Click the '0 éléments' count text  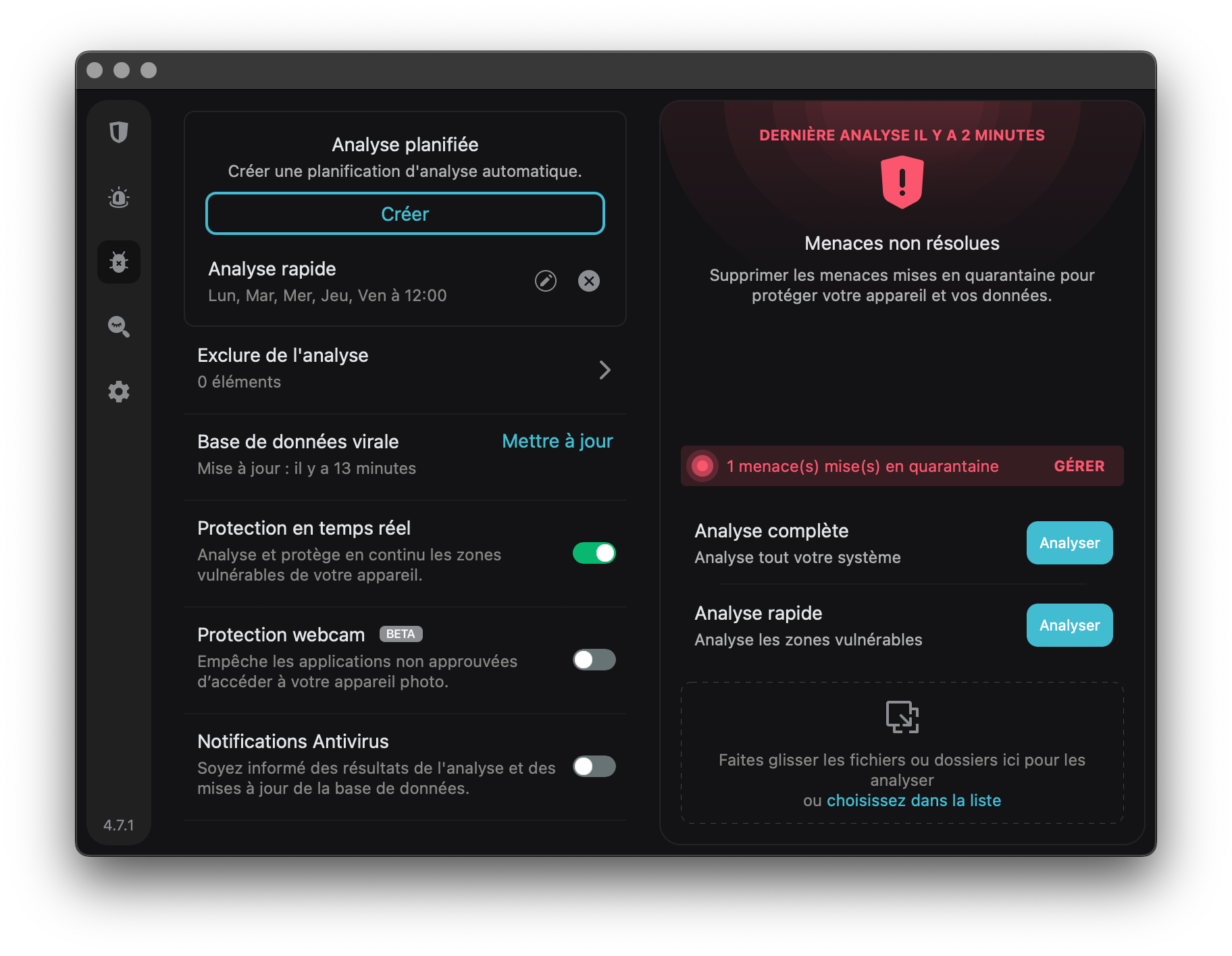[239, 382]
